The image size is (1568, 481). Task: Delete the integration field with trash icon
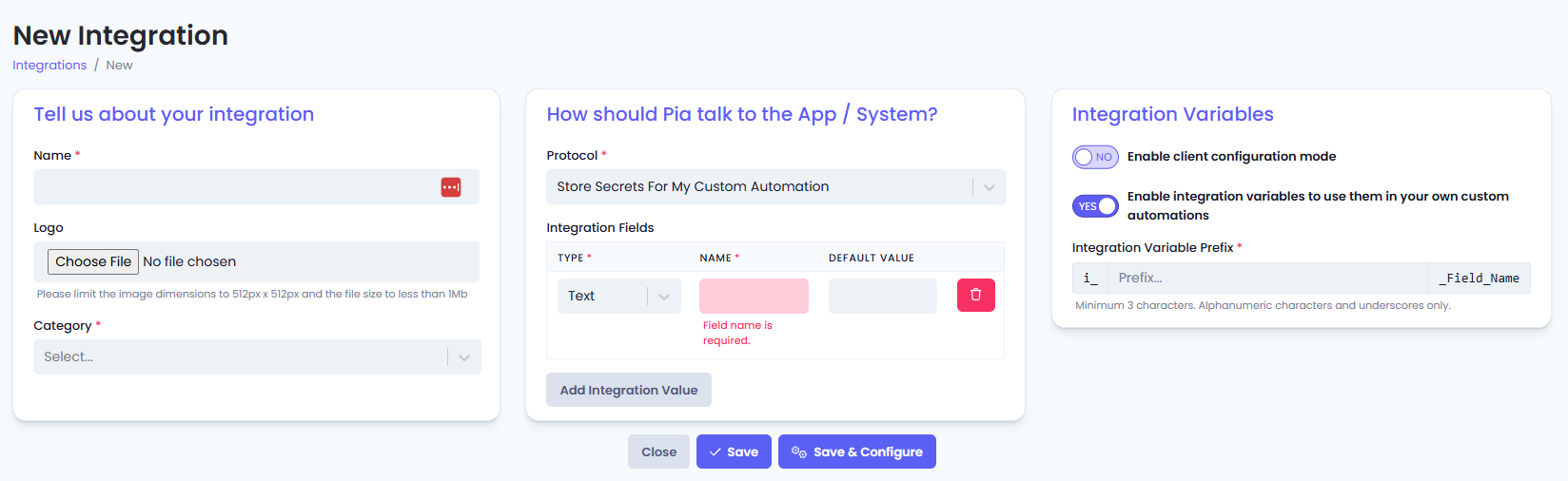pyautogui.click(x=976, y=295)
